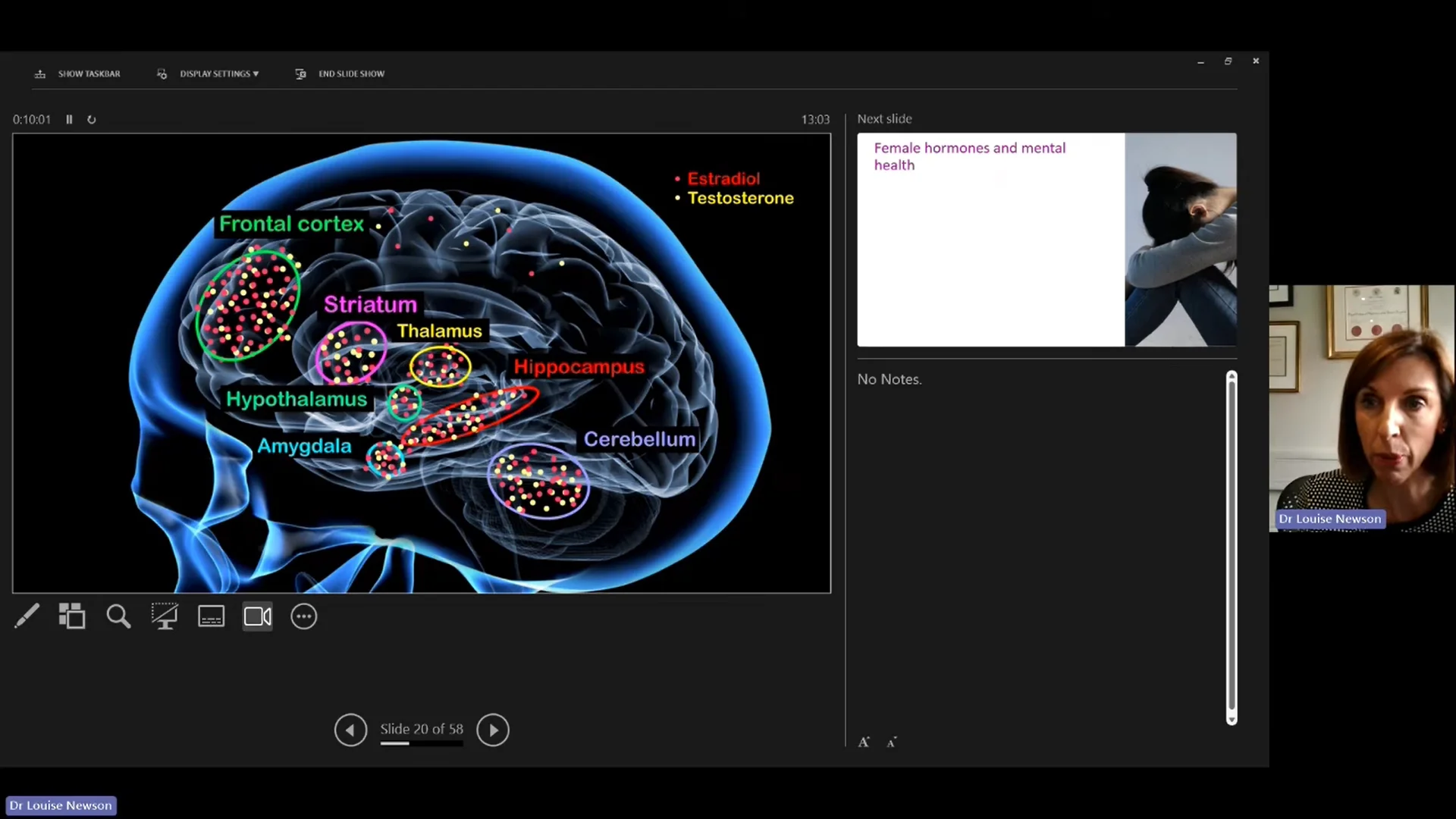This screenshot has height=819, width=1456.
Task: Click the Striatum label on slide
Action: coord(370,305)
